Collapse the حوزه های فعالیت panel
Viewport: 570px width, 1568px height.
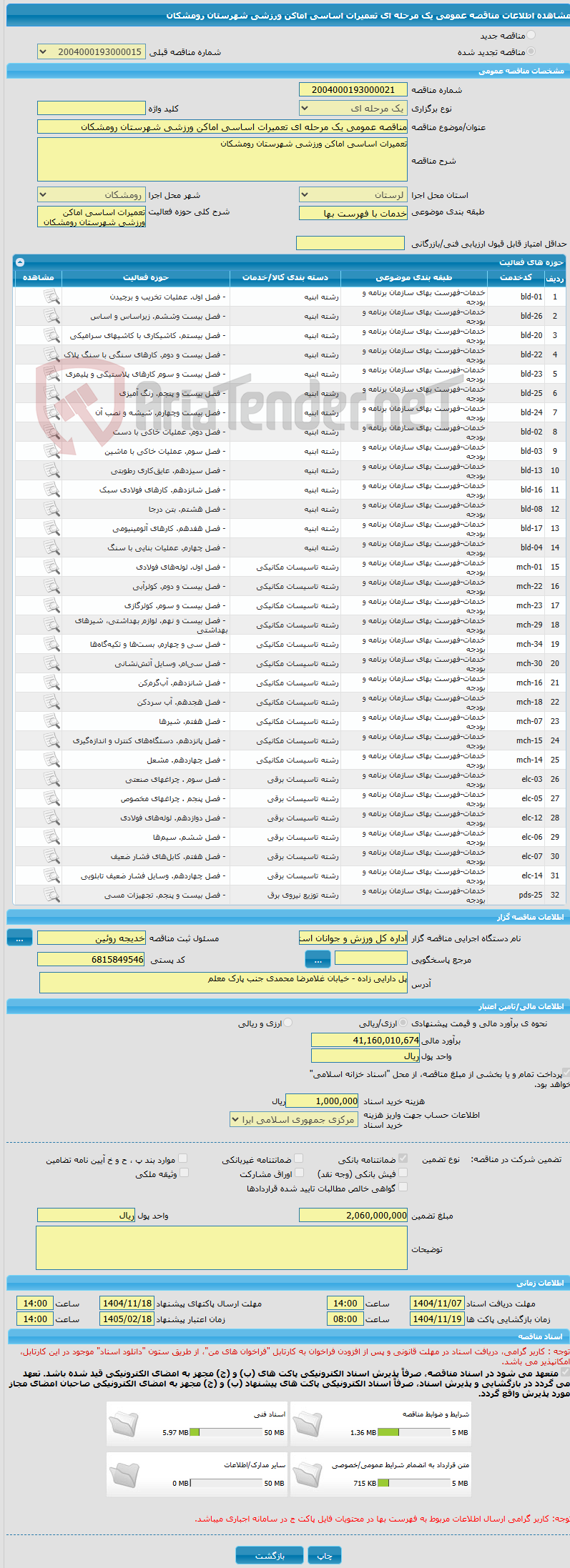point(20,262)
